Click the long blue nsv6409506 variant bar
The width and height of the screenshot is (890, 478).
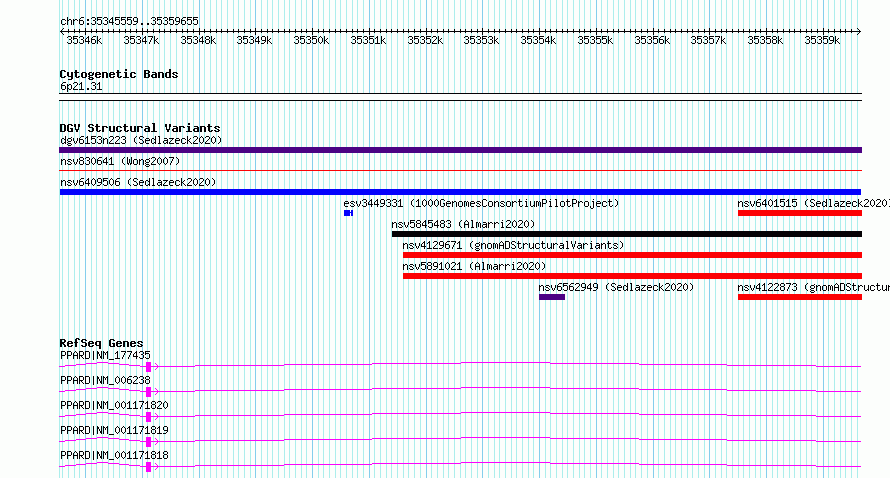tap(460, 192)
